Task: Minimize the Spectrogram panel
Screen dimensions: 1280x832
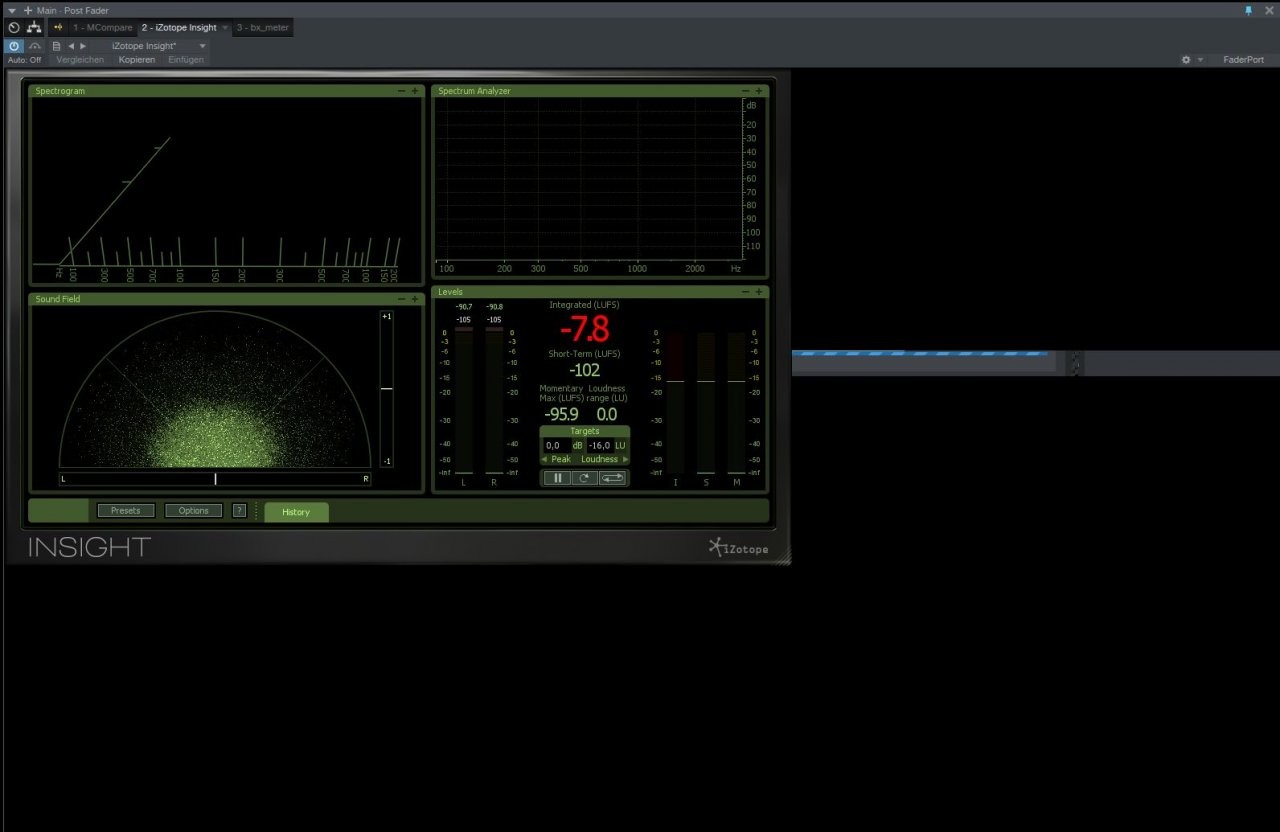Action: [x=402, y=91]
